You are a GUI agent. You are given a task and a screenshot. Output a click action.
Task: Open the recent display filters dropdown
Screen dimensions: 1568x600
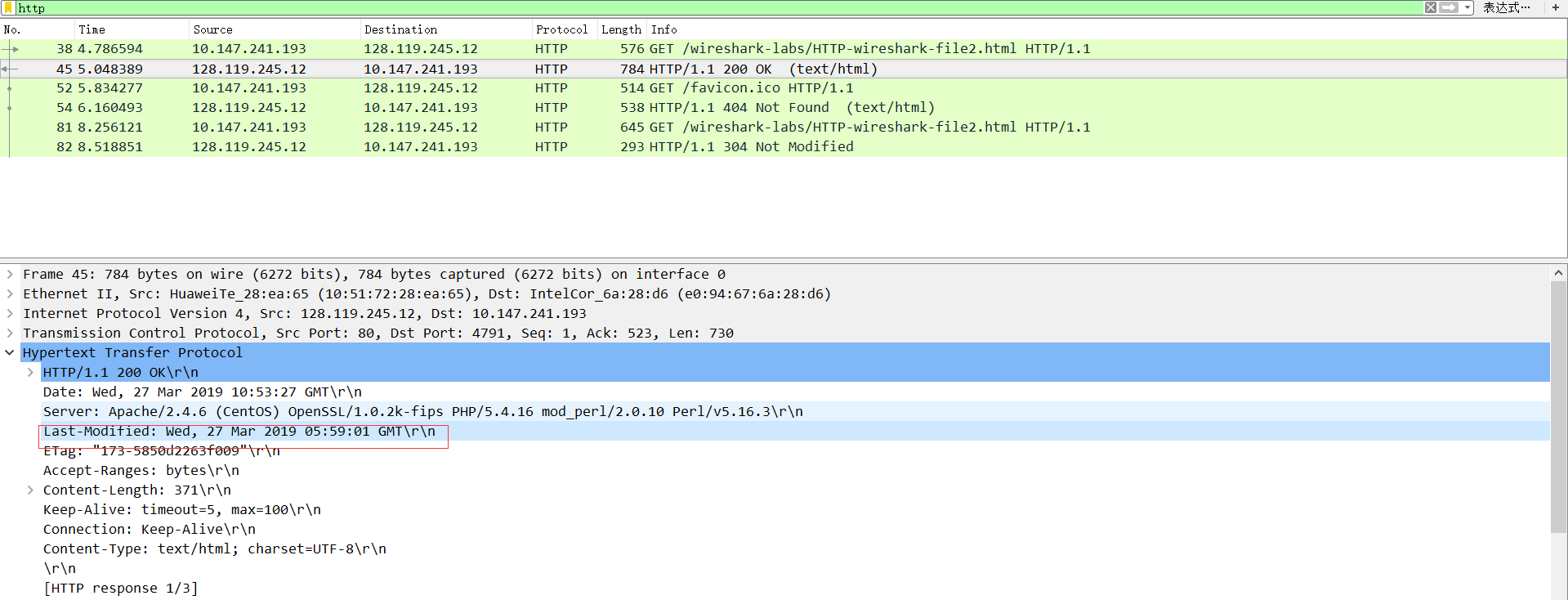tap(1467, 7)
